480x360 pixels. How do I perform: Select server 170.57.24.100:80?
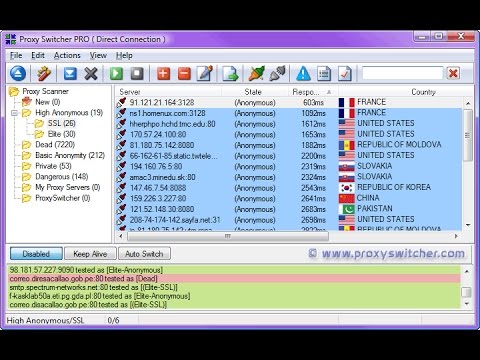click(x=289, y=134)
